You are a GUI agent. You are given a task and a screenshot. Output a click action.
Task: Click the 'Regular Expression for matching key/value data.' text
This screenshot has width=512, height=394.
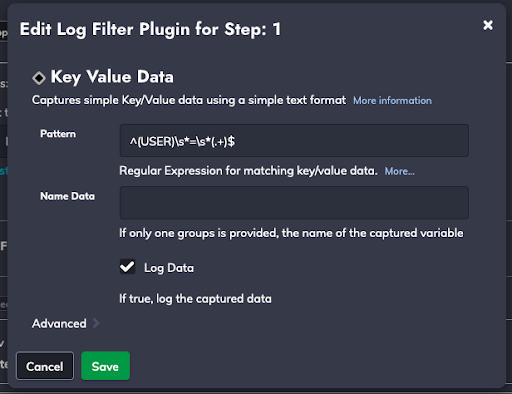[x=248, y=171]
